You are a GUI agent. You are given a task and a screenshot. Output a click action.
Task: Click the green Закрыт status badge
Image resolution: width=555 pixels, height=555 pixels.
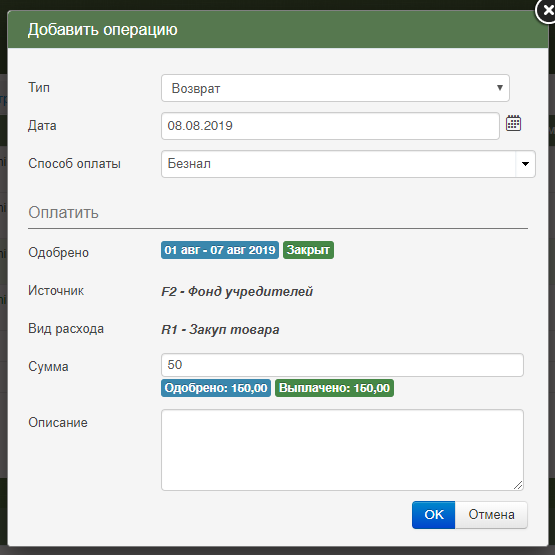[308, 250]
